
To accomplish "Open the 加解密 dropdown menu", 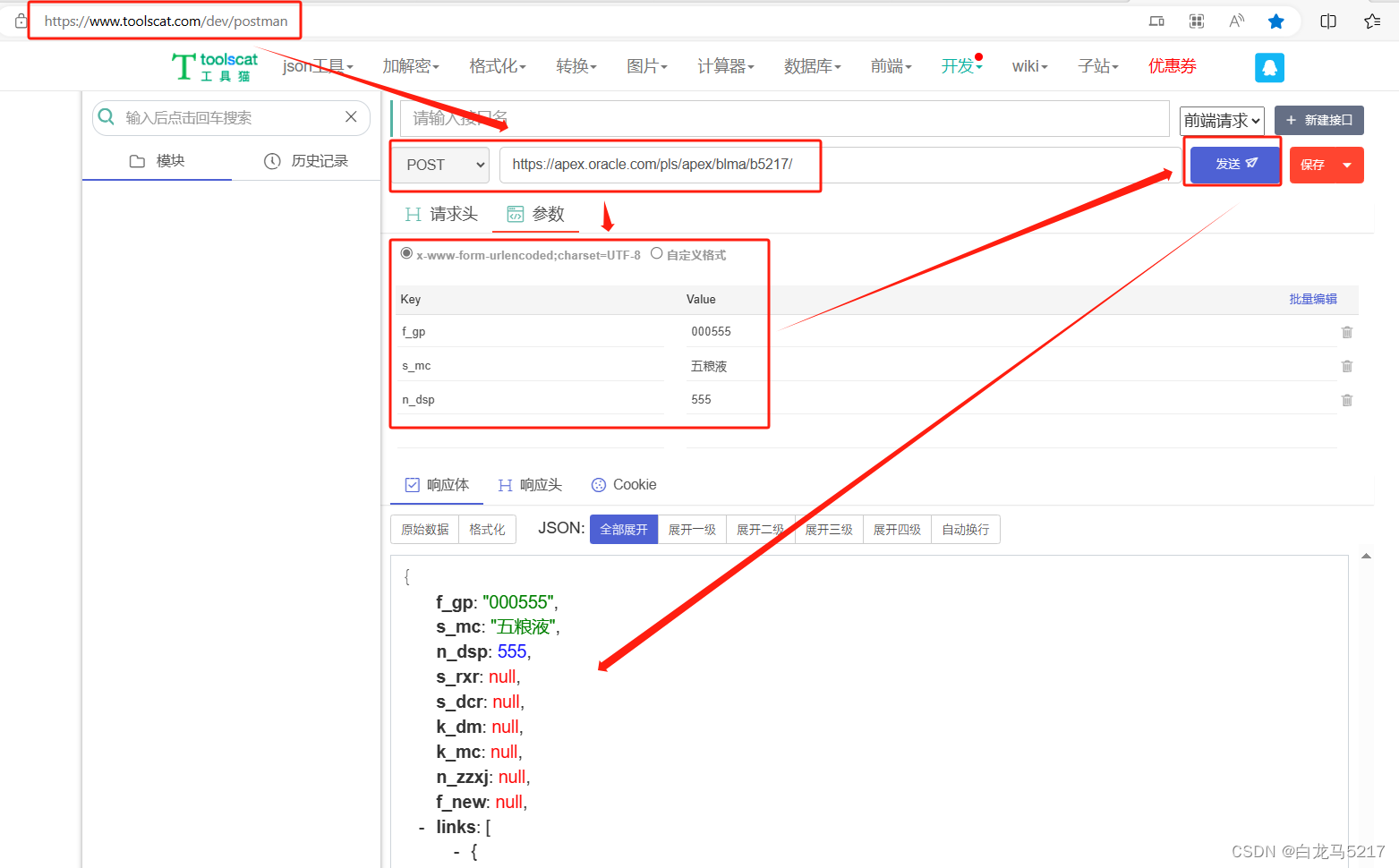I will pos(411,66).
